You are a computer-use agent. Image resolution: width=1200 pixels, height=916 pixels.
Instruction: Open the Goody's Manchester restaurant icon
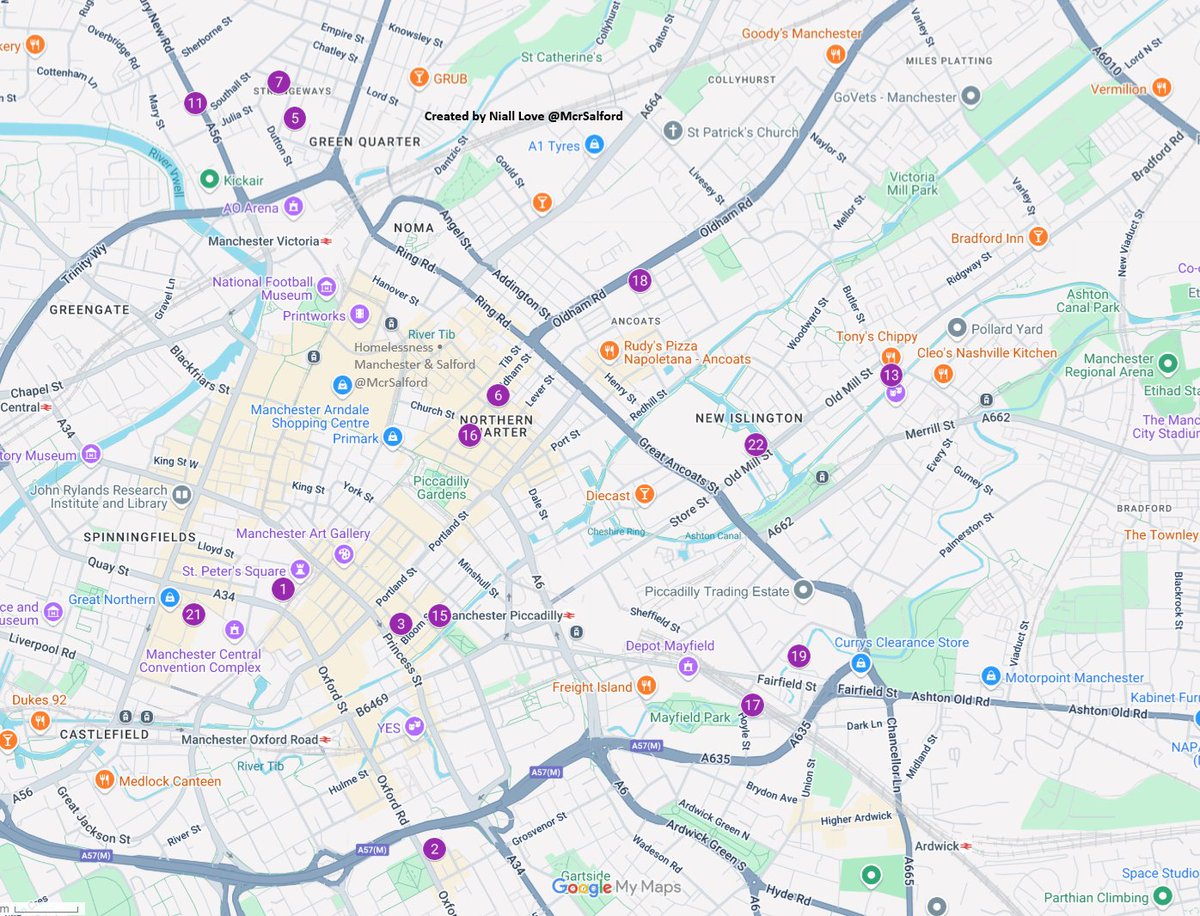[836, 55]
